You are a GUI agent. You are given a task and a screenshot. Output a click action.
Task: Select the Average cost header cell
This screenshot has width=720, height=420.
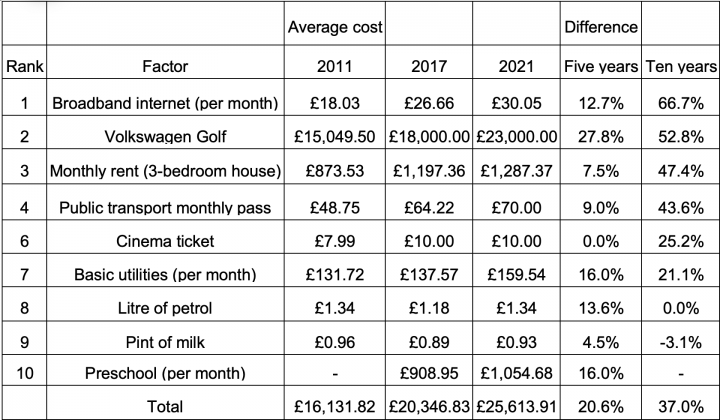pyautogui.click(x=335, y=24)
